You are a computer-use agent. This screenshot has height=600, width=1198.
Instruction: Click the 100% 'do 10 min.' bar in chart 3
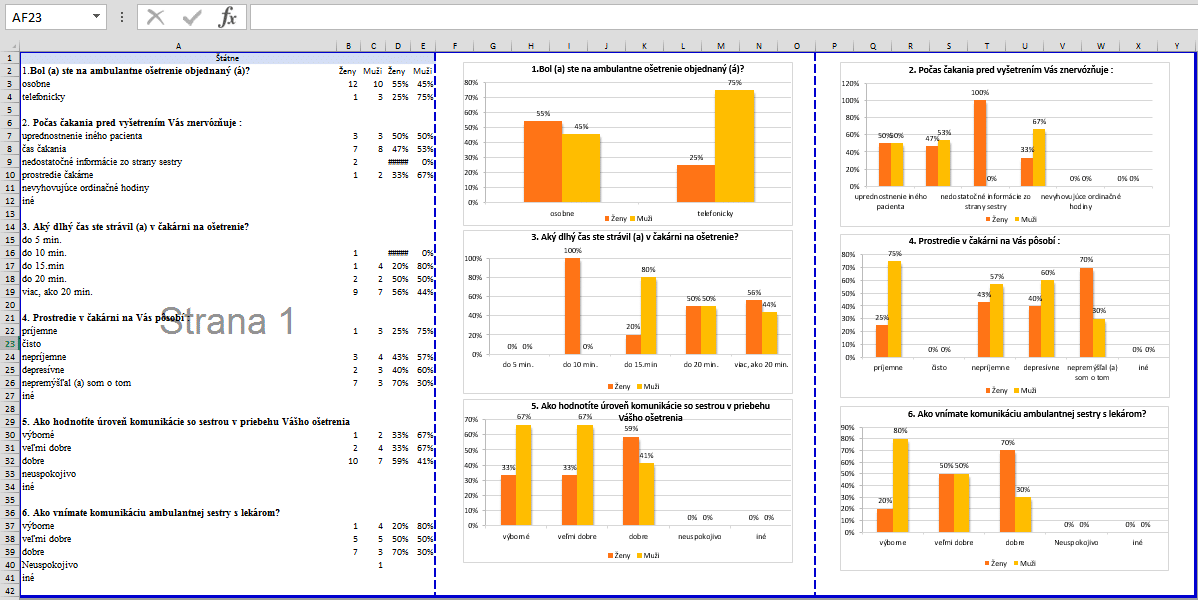(x=572, y=306)
